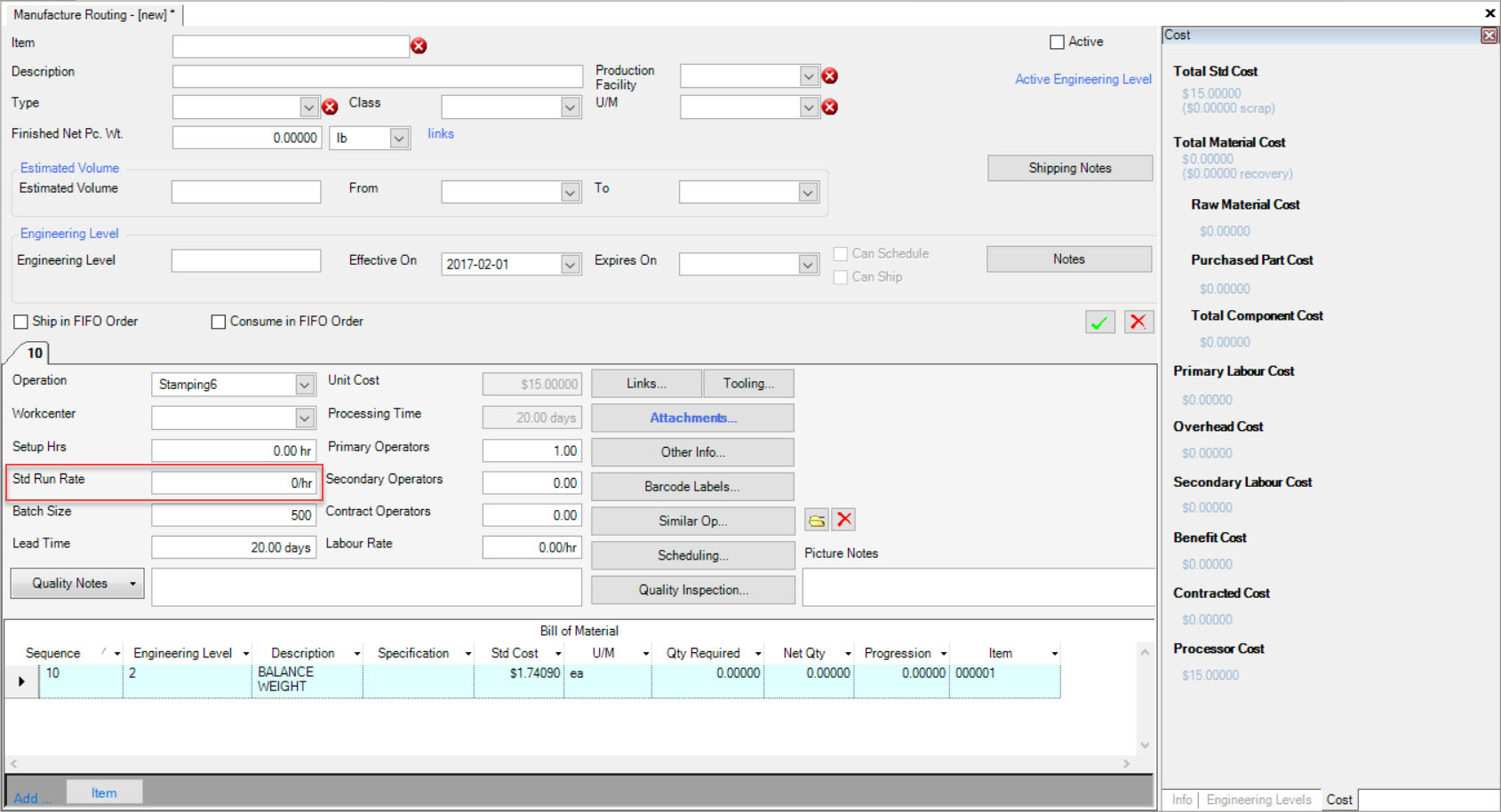Check Consume in FIFO Order
The height and width of the screenshot is (812, 1501).
[218, 322]
